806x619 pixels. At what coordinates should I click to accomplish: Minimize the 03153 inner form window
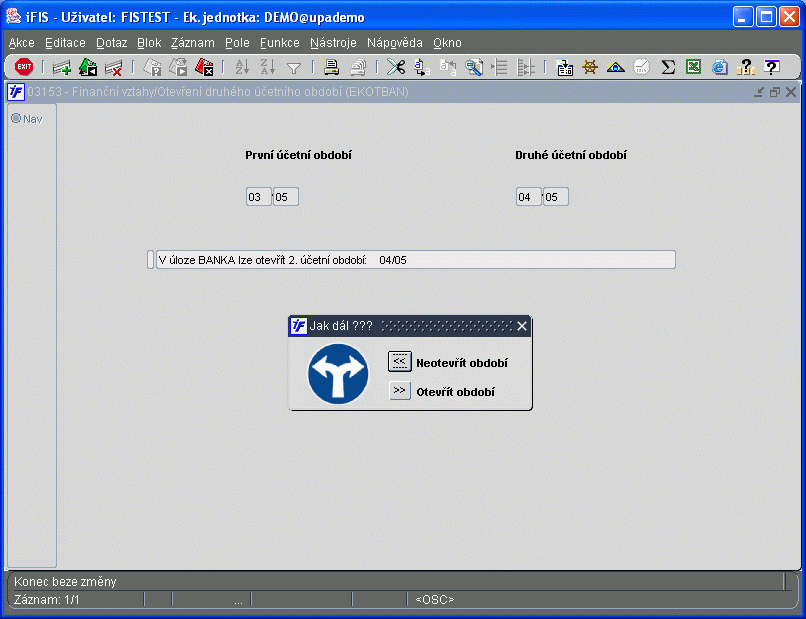click(759, 92)
